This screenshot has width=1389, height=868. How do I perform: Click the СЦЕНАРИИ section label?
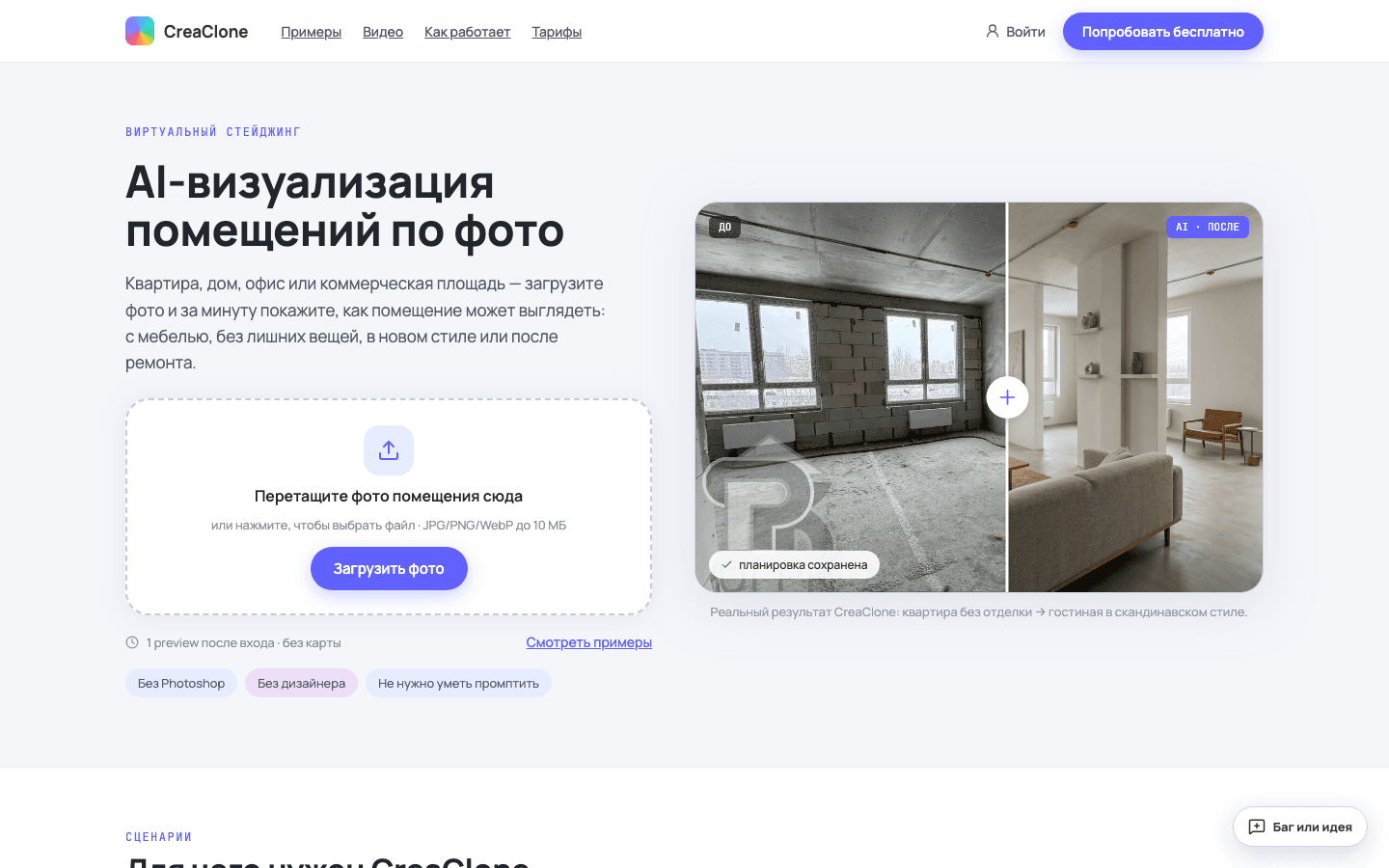click(x=159, y=837)
